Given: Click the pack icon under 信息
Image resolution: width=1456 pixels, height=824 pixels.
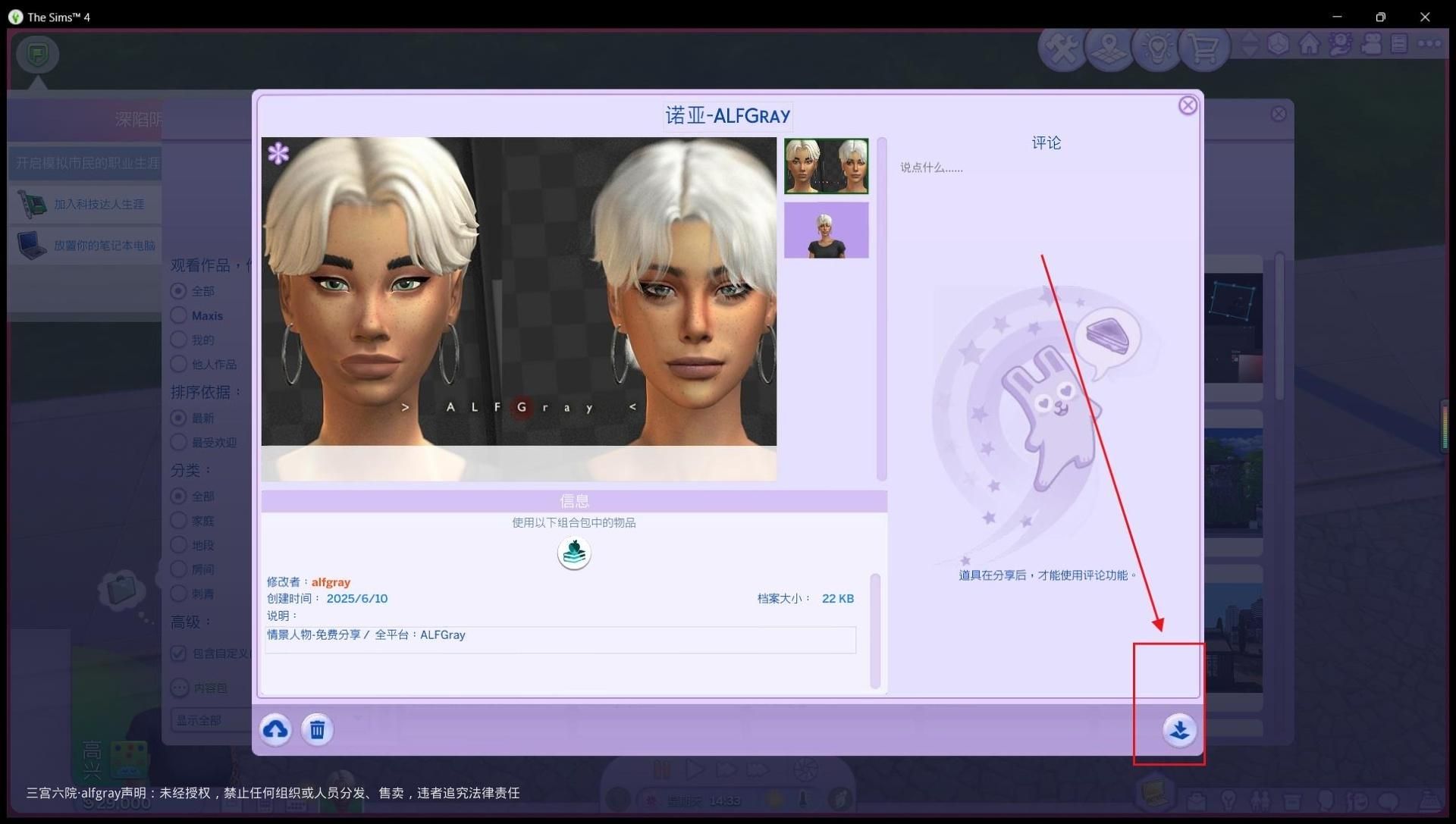Looking at the screenshot, I should click(574, 553).
